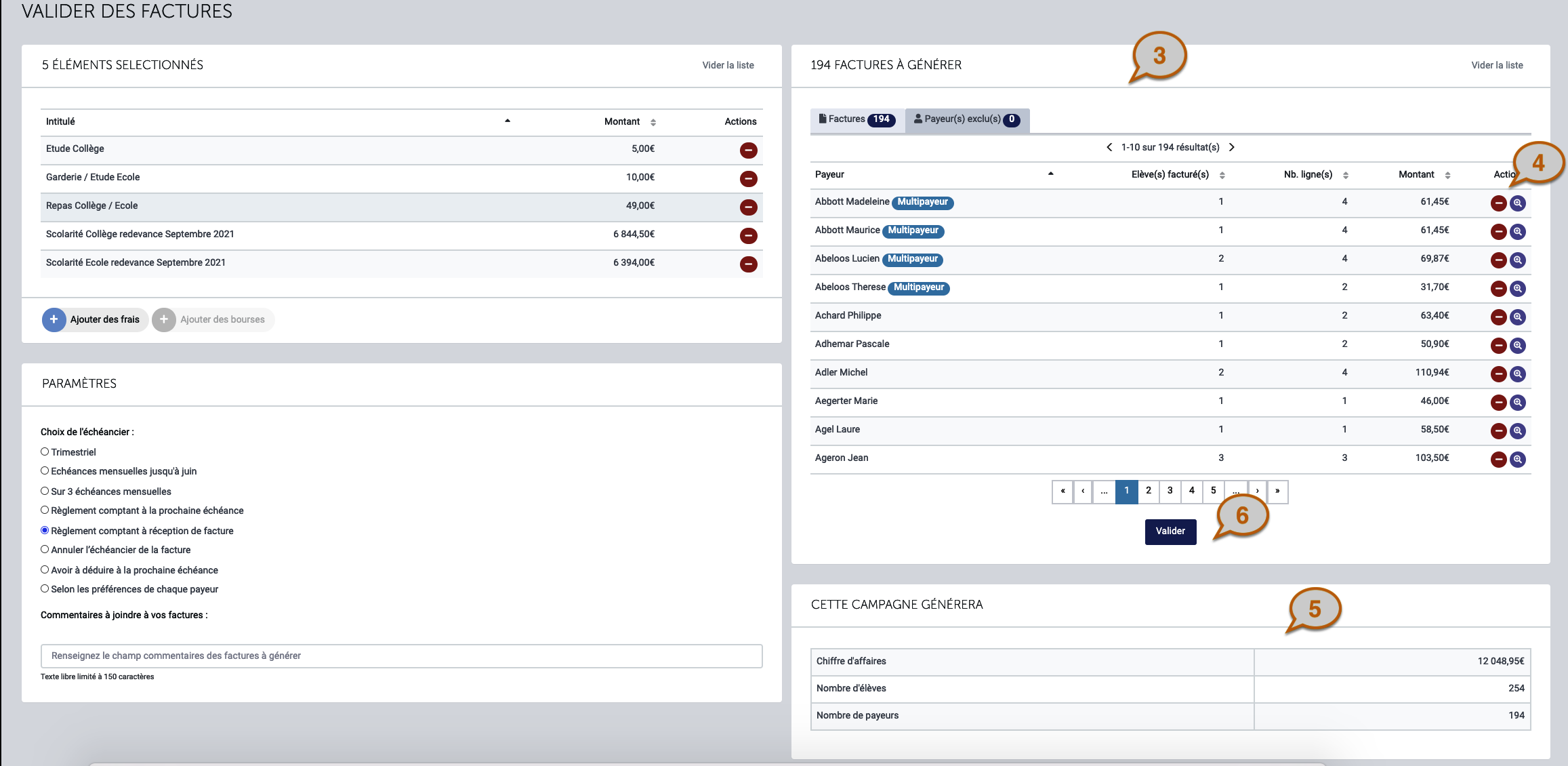This screenshot has height=766, width=1568.
Task: Exclude payer Abbott Madeleine with minus icon
Action: pyautogui.click(x=1498, y=203)
